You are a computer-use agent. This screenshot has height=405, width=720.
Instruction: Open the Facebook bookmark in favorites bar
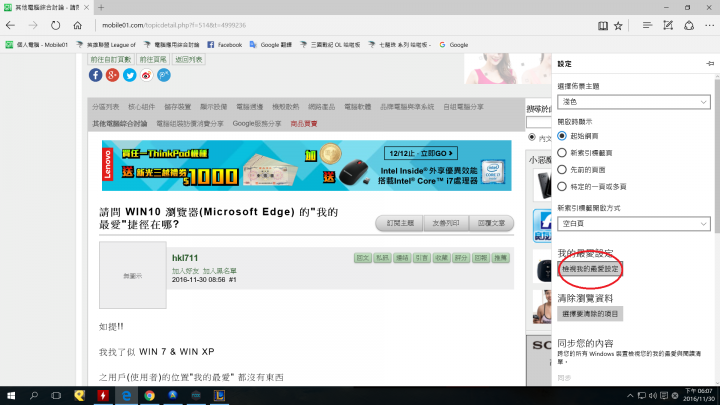[225, 45]
